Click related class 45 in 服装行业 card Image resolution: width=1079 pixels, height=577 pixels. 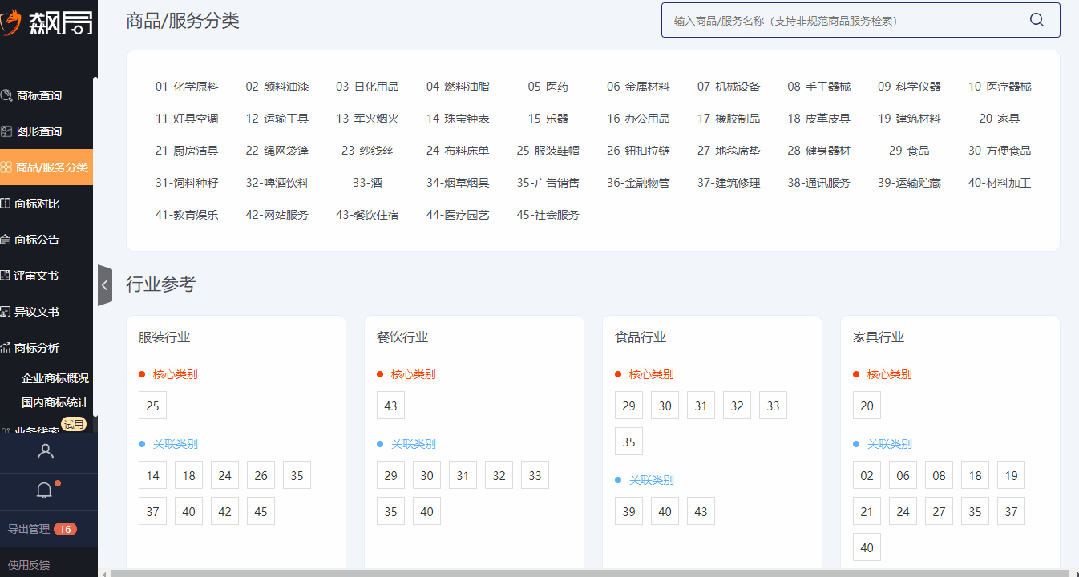261,512
